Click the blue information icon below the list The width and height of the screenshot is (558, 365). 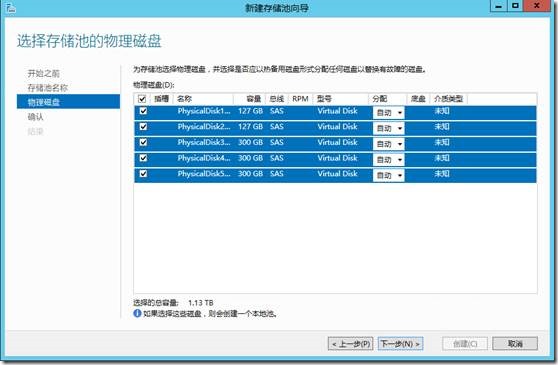[x=137, y=313]
